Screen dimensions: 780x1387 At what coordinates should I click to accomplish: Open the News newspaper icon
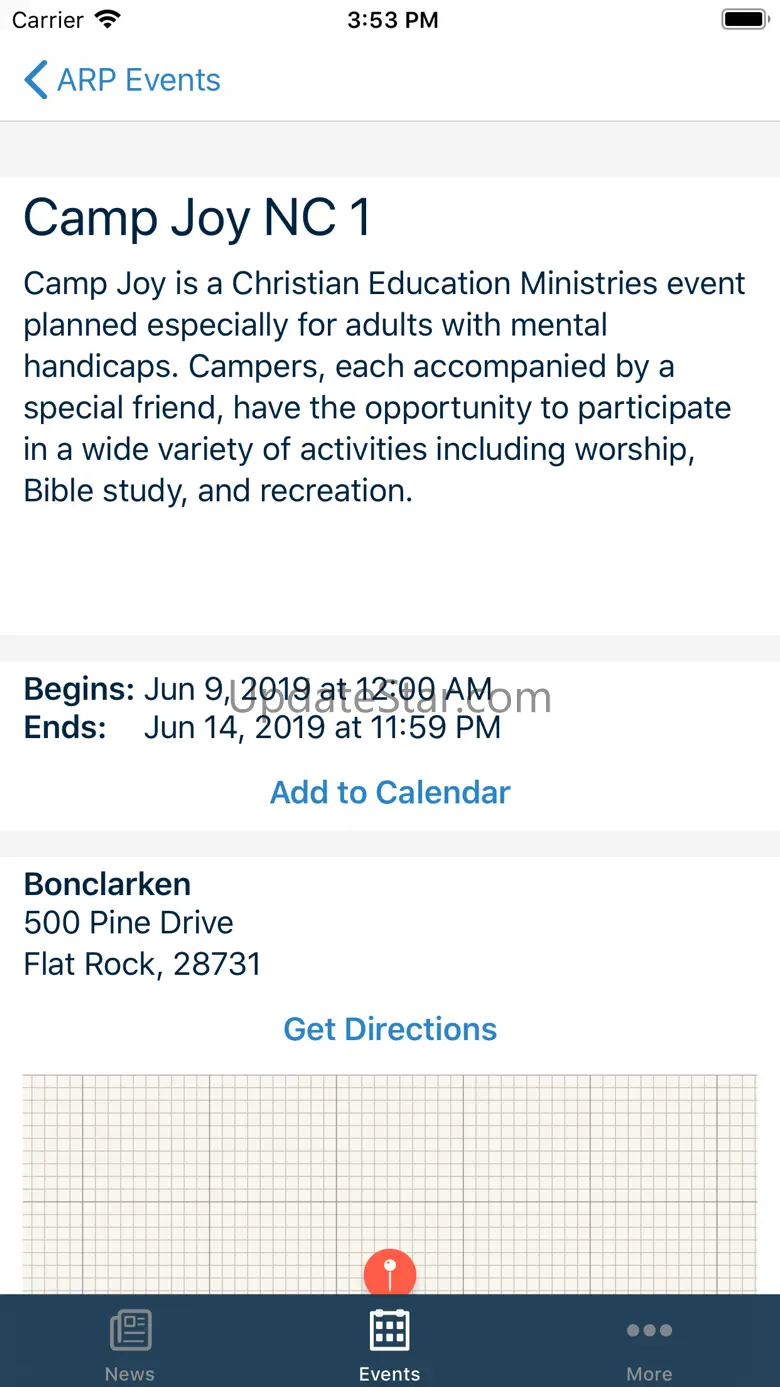click(130, 1330)
